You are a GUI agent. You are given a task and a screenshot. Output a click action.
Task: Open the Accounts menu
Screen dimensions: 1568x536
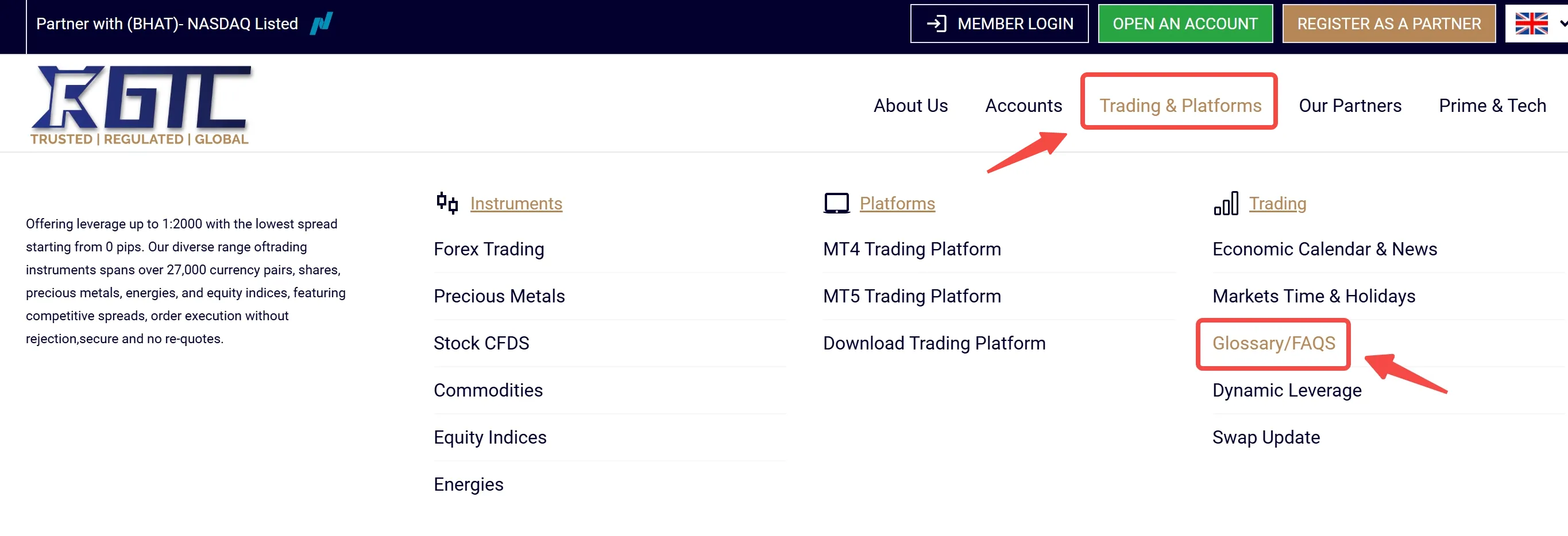(x=1023, y=105)
